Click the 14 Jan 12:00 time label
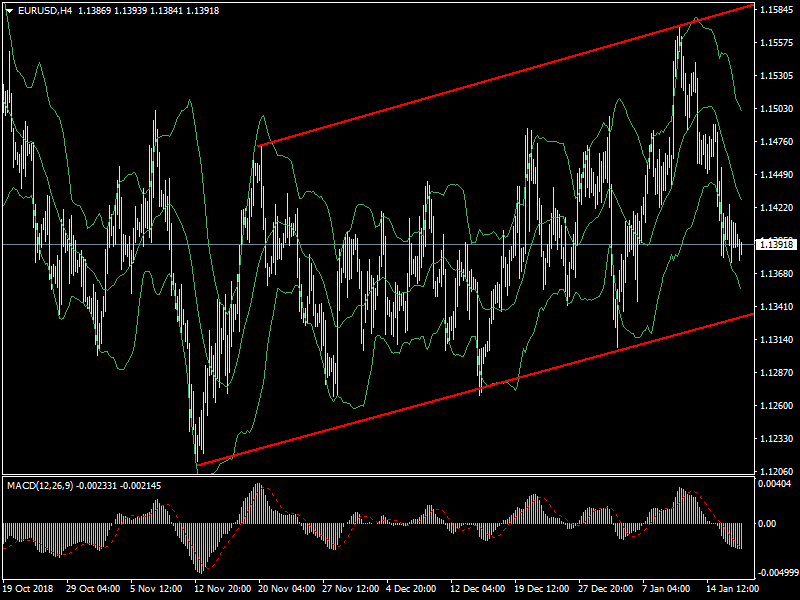 pyautogui.click(x=731, y=590)
